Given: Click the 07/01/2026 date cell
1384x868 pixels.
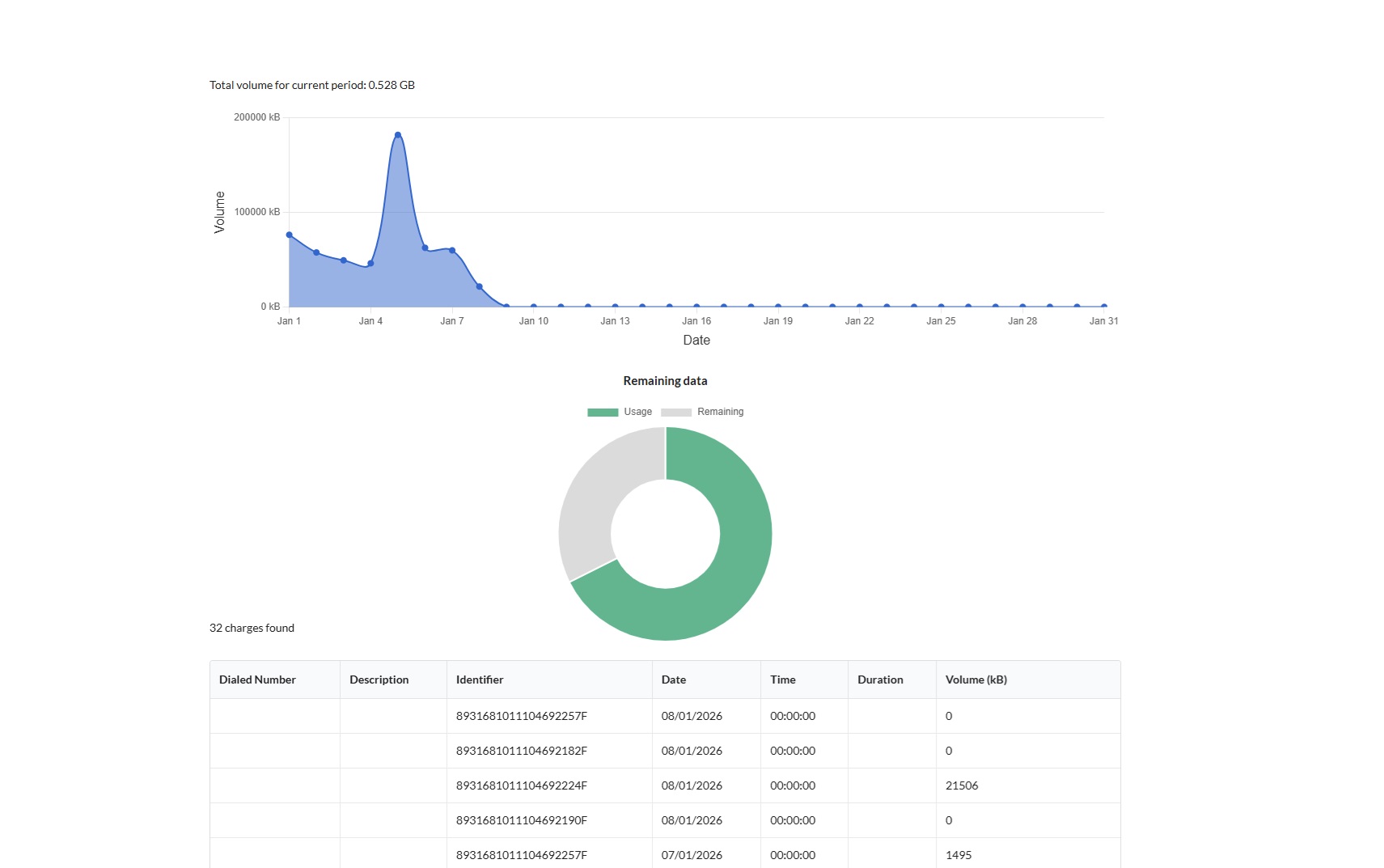Looking at the screenshot, I should point(692,855).
